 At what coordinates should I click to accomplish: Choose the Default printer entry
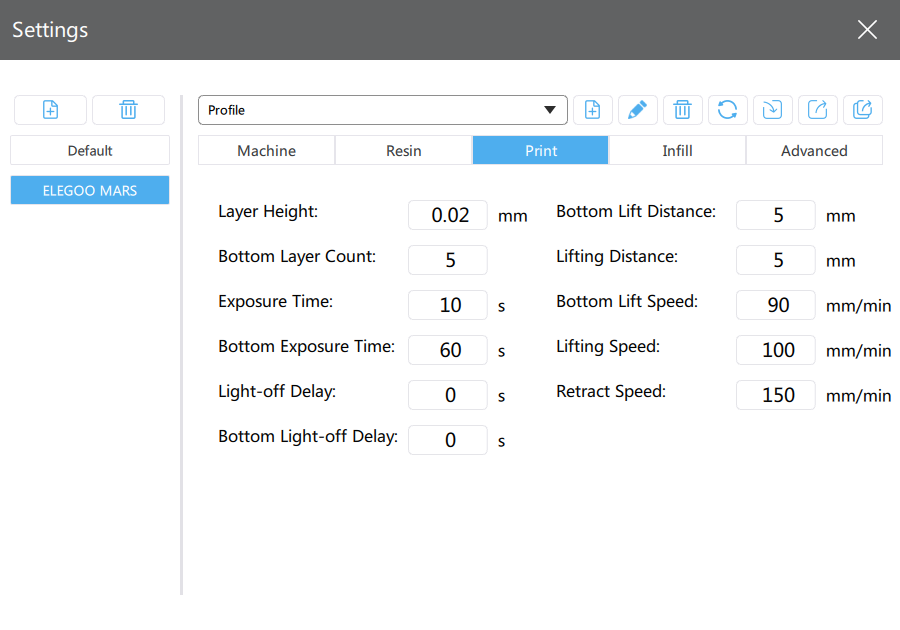click(90, 151)
